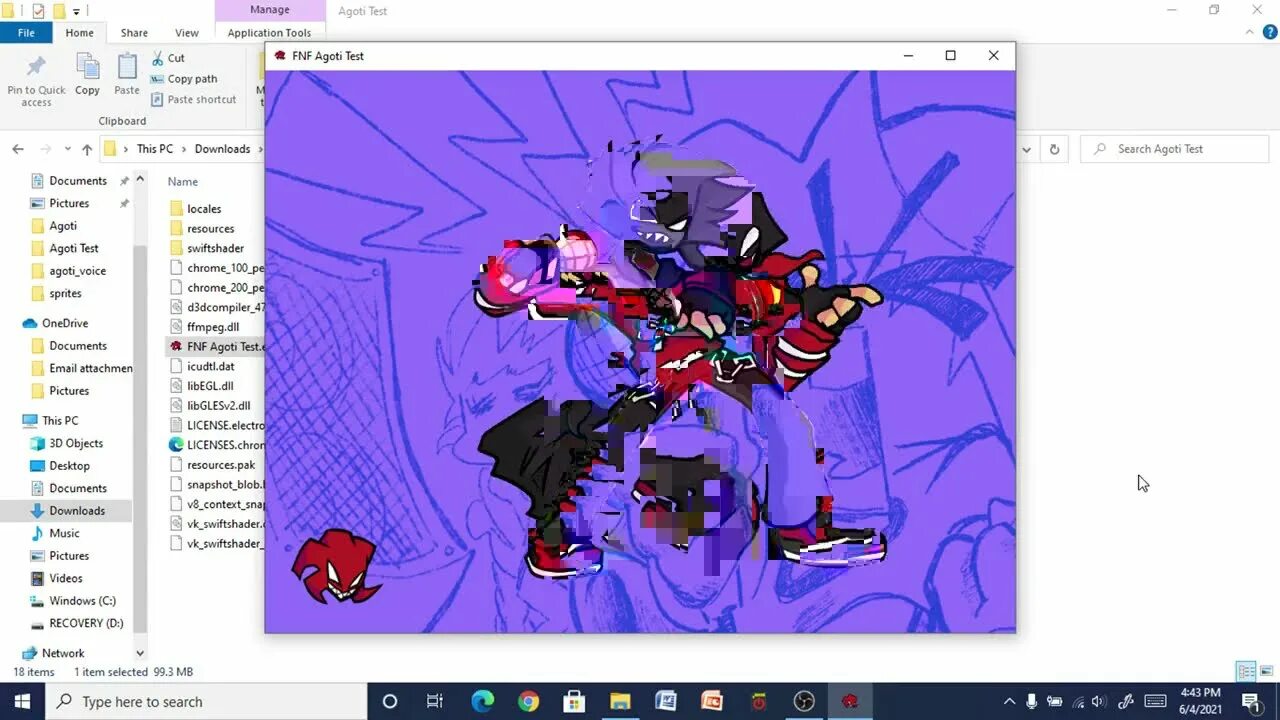Screen dimensions: 1280x720
Task: Select the swiftshader folder
Action: pos(215,248)
